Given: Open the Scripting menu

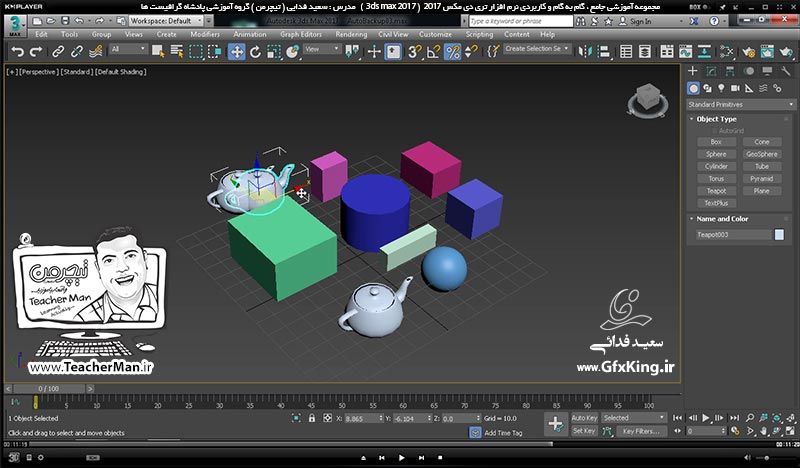Looking at the screenshot, I should coord(479,34).
